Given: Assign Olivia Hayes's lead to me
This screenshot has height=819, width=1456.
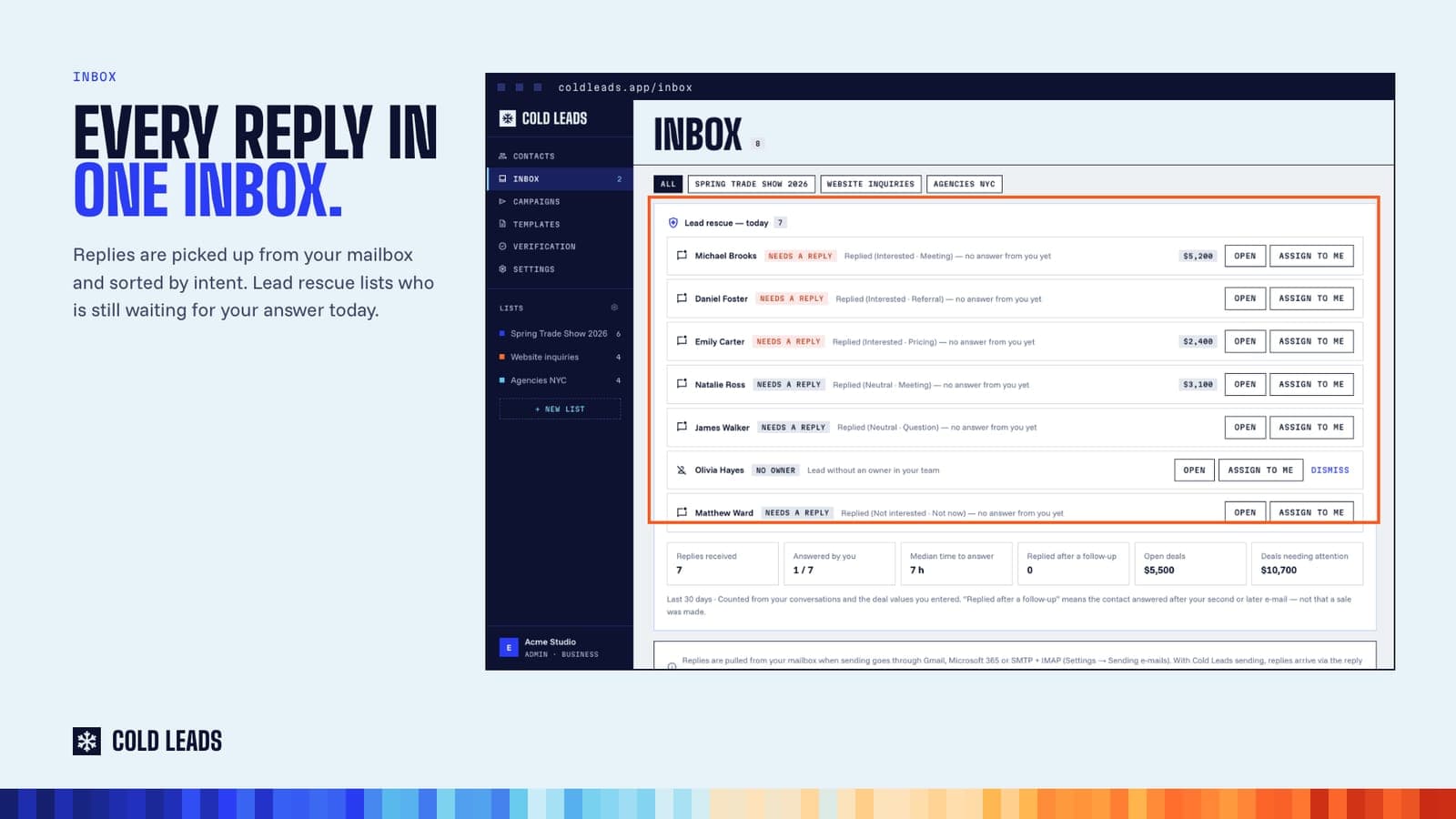Looking at the screenshot, I should [x=1260, y=470].
